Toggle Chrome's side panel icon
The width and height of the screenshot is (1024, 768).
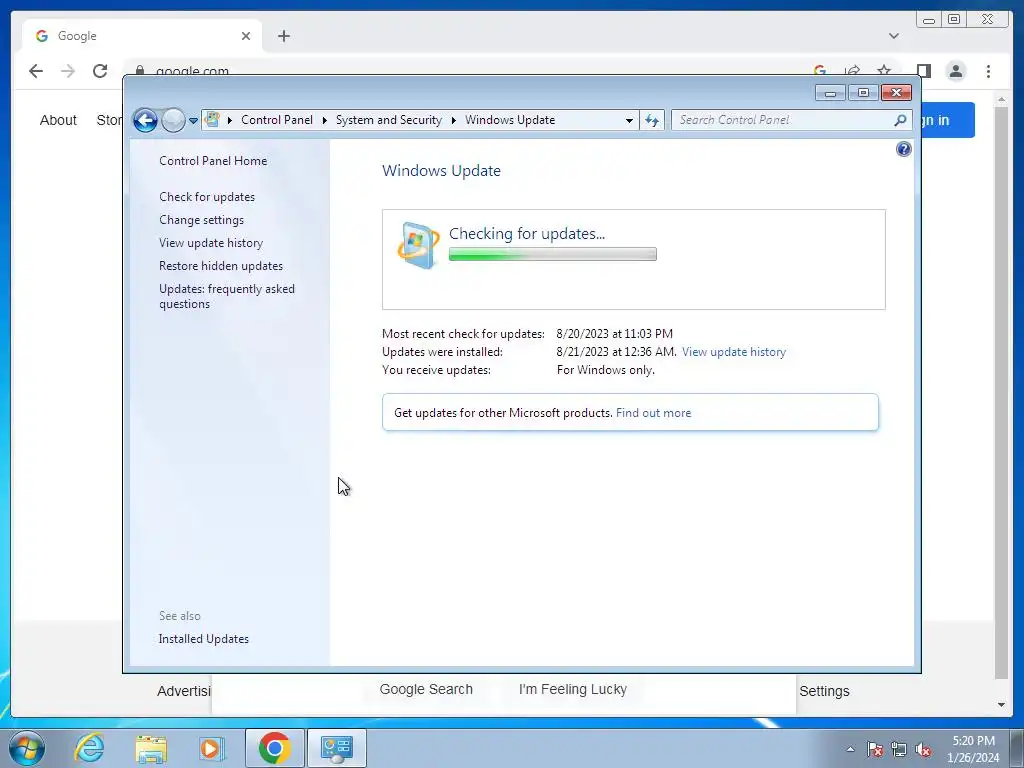(923, 71)
